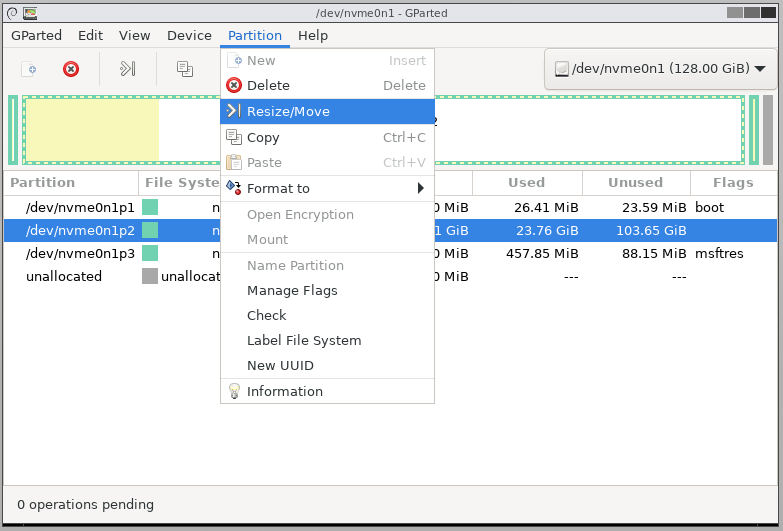
Task: Click green file system swatch for nvme0n1p1
Action: point(150,207)
